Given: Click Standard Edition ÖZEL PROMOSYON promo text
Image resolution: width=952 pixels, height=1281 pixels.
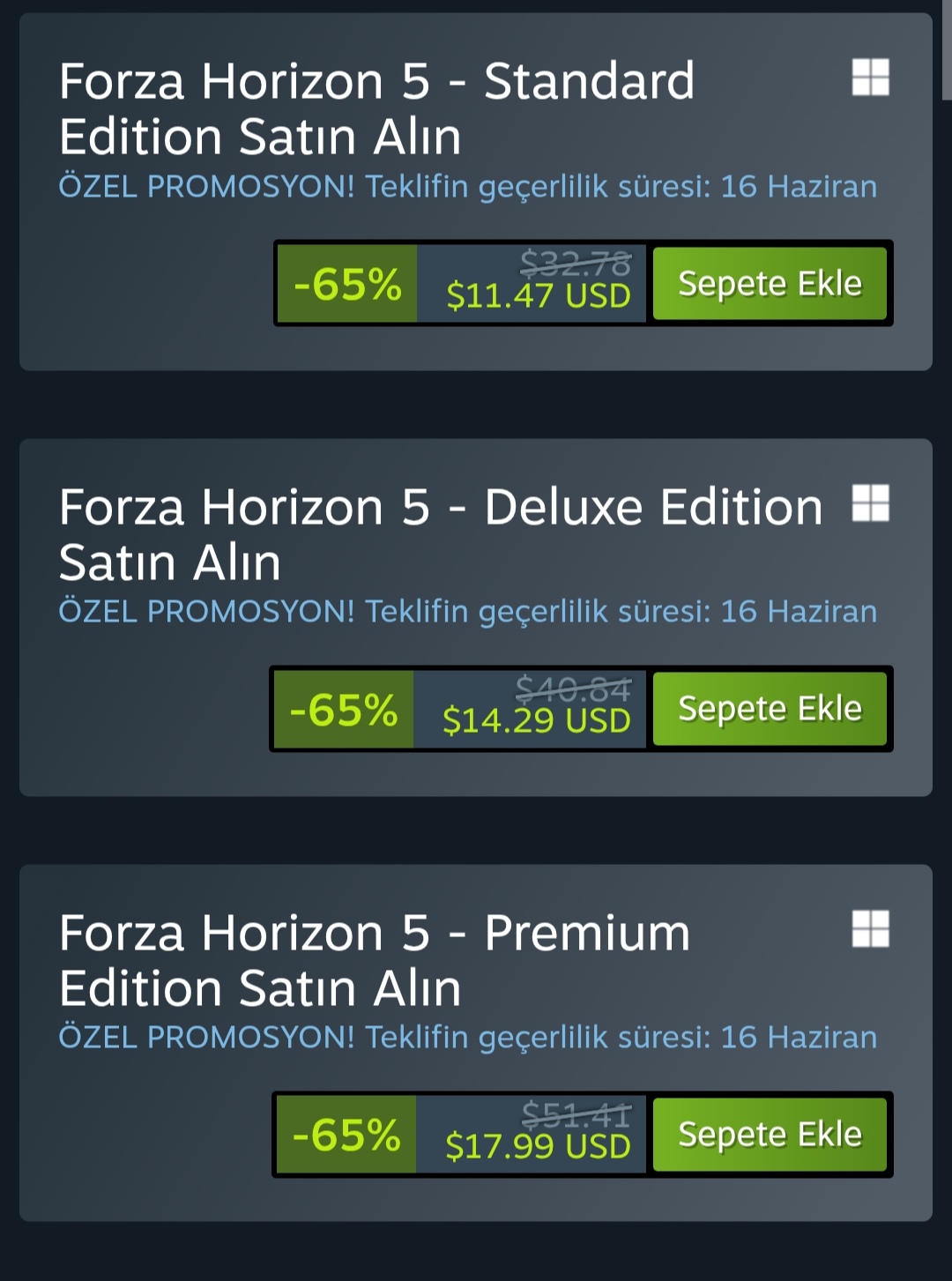Looking at the screenshot, I should click(468, 187).
